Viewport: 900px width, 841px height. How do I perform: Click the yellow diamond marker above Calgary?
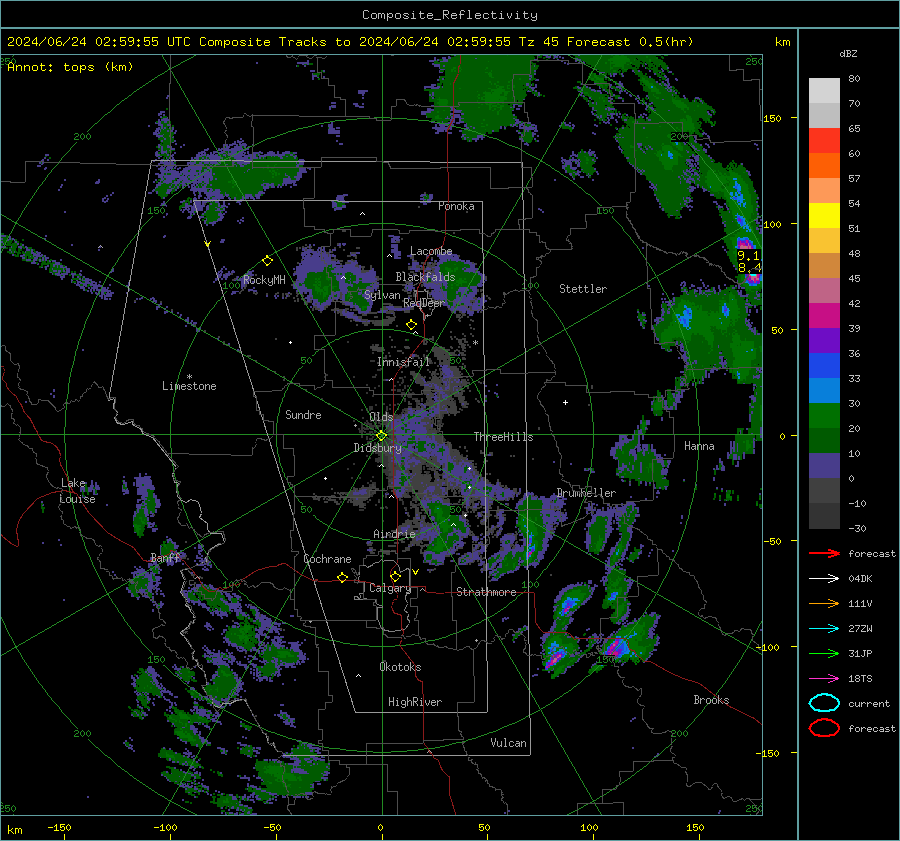click(395, 576)
